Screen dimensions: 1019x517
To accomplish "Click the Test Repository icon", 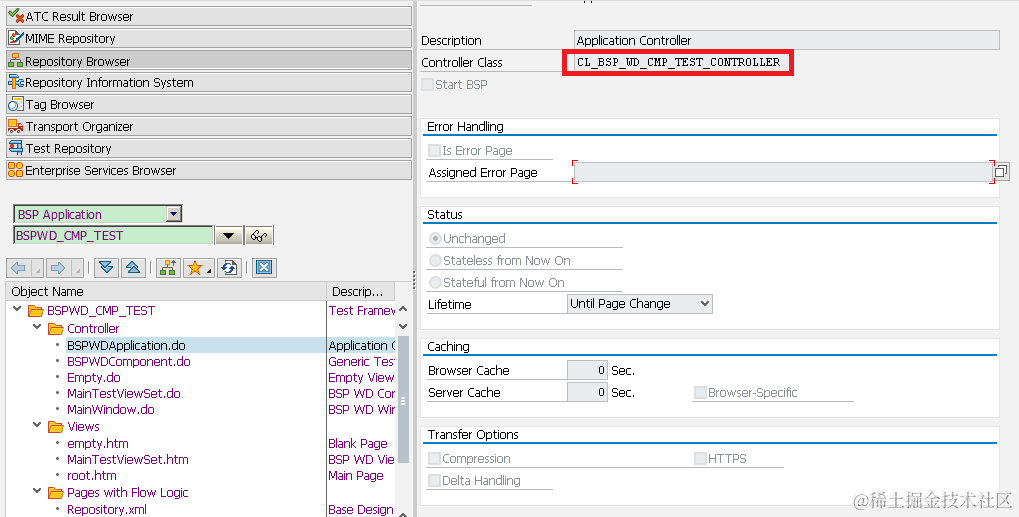I will [x=16, y=148].
